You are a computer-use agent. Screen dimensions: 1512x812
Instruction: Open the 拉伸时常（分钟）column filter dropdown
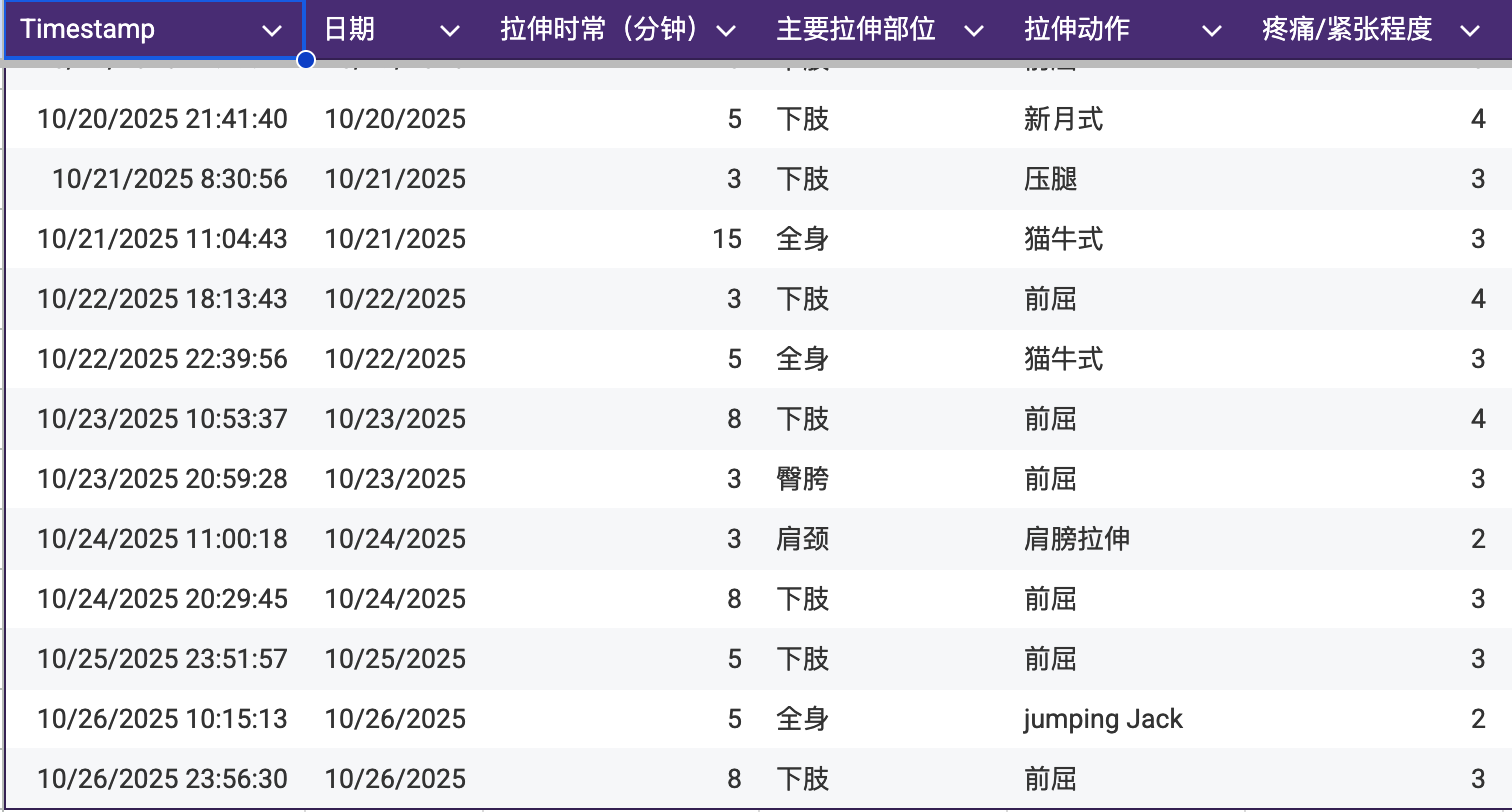[726, 31]
